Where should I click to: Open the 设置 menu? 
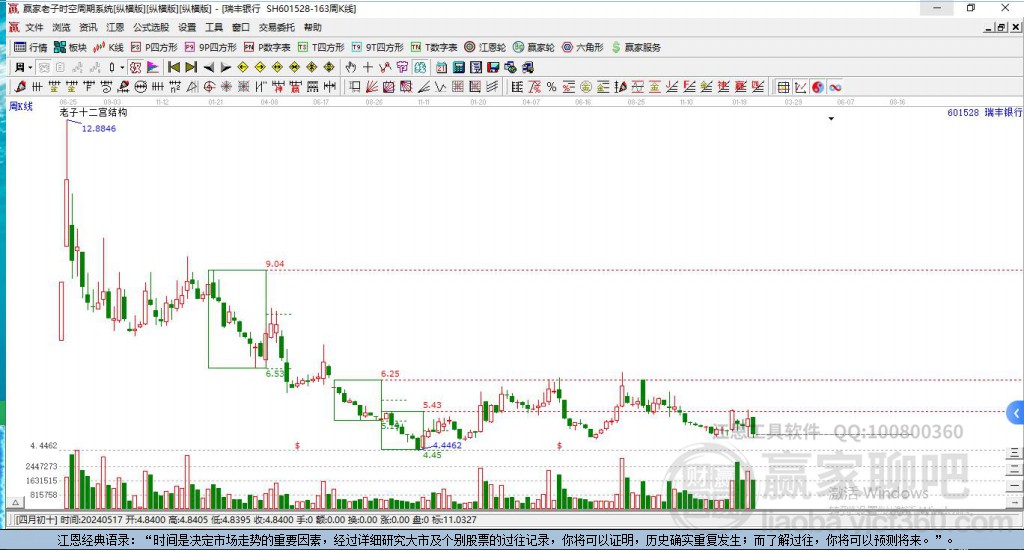tap(187, 27)
